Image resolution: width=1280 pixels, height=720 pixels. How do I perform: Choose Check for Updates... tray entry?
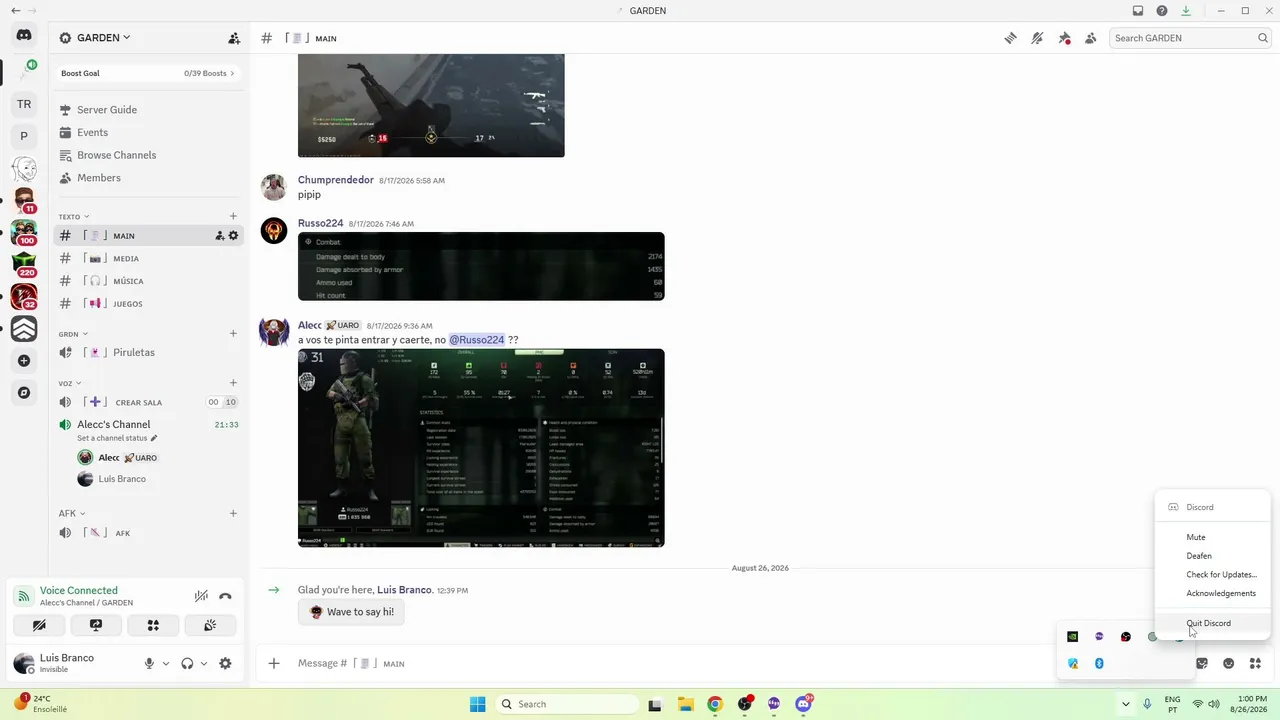(x=1212, y=575)
